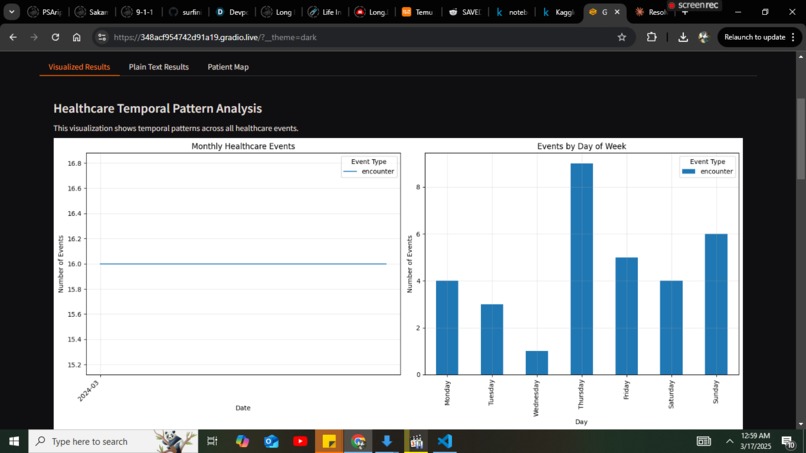Click the Monthly Healthcare Events chart title
The width and height of the screenshot is (806, 453).
[x=243, y=146]
